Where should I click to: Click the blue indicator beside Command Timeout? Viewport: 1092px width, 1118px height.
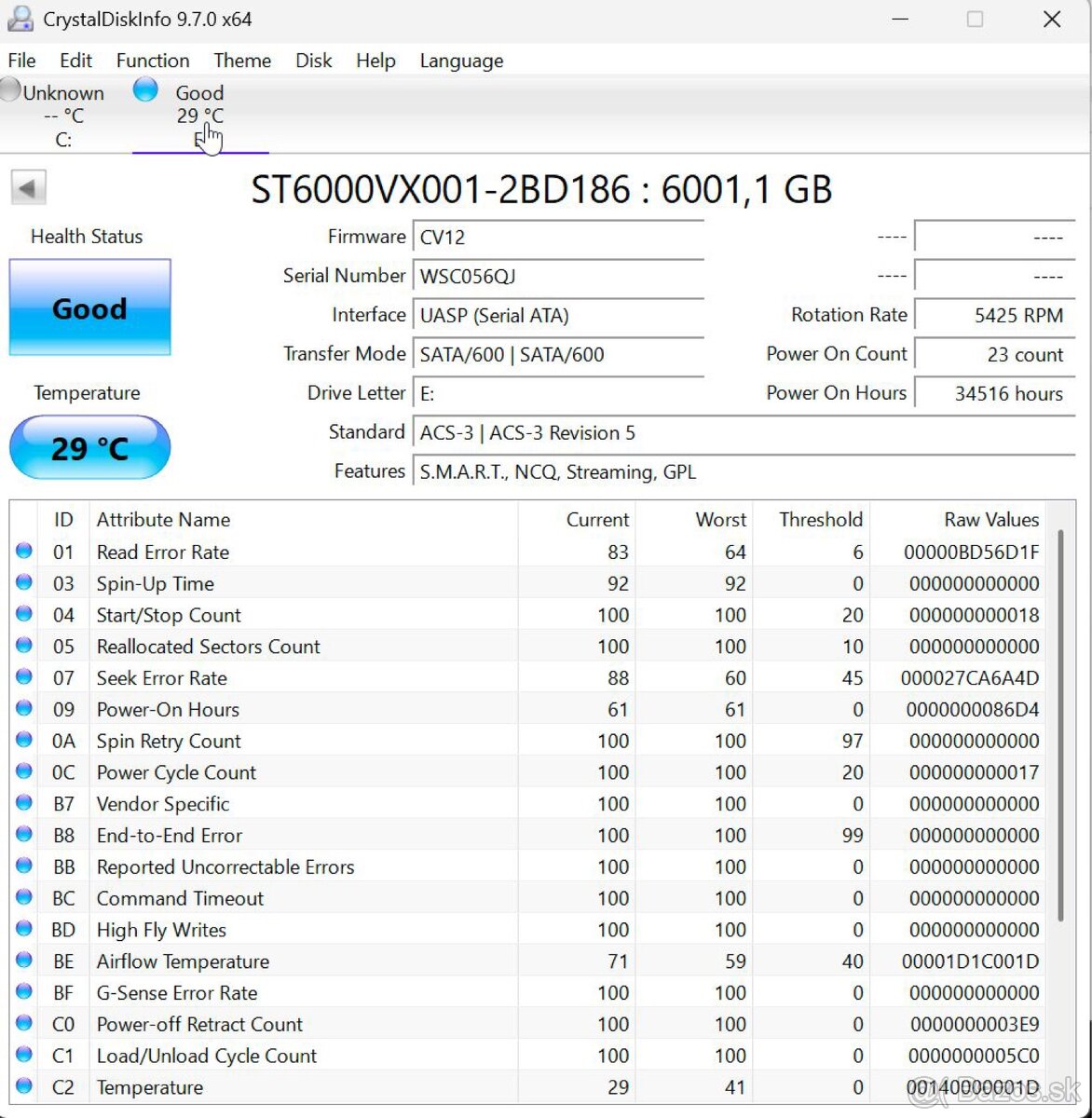(23, 897)
